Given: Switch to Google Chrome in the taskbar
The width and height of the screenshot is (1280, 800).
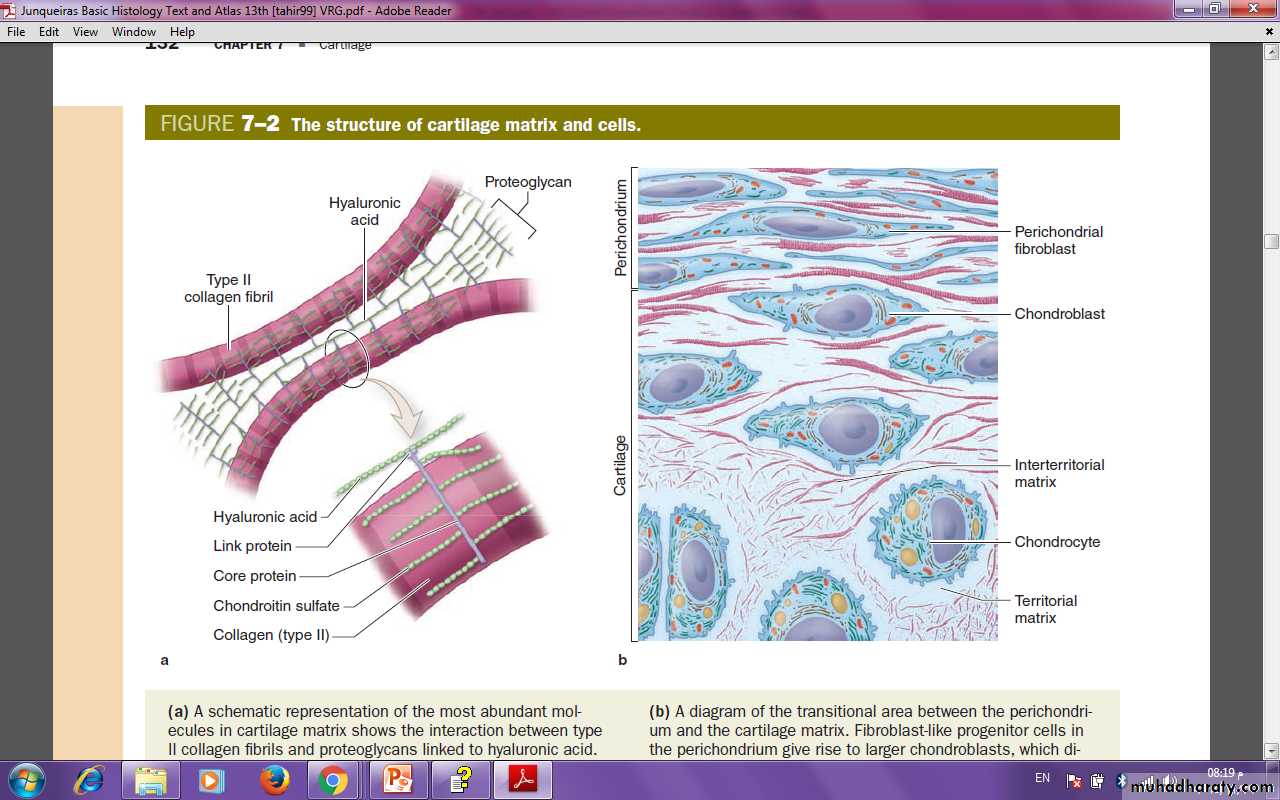Looking at the screenshot, I should pyautogui.click(x=334, y=780).
